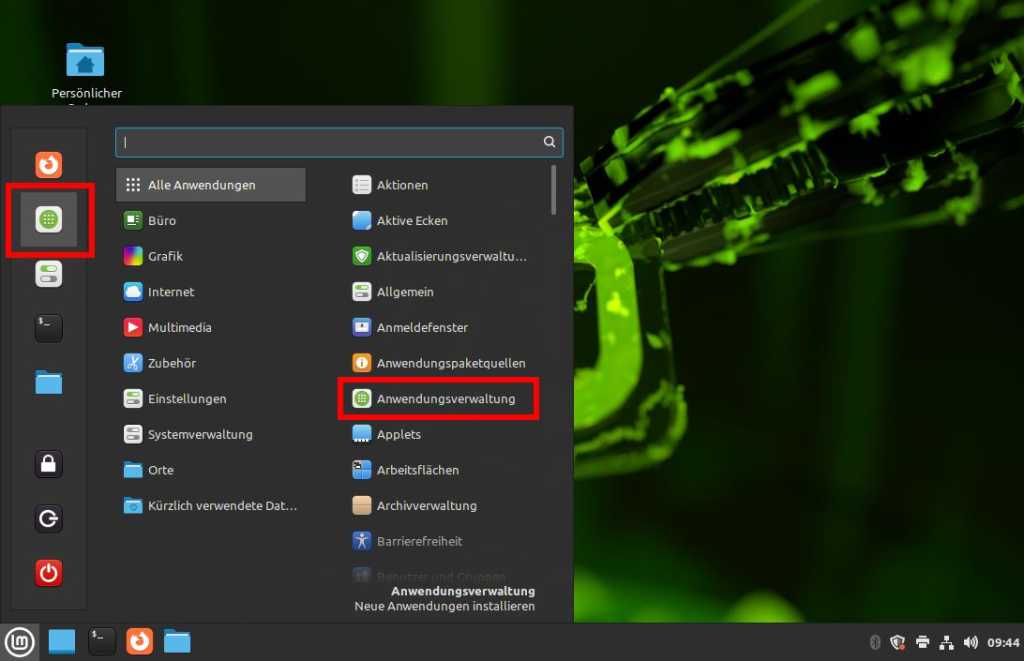Image resolution: width=1024 pixels, height=661 pixels.
Task: Open Firefox from the taskbar
Action: [x=138, y=641]
